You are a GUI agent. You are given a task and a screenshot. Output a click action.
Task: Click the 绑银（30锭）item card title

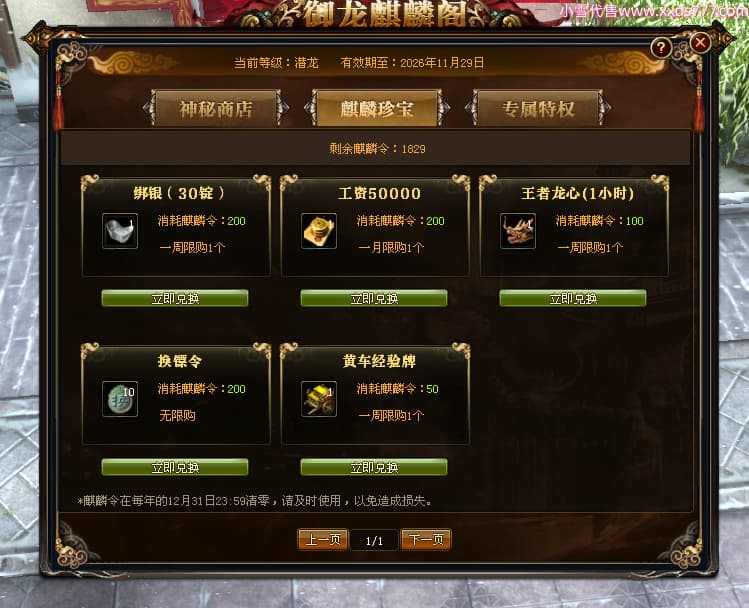pos(179,193)
